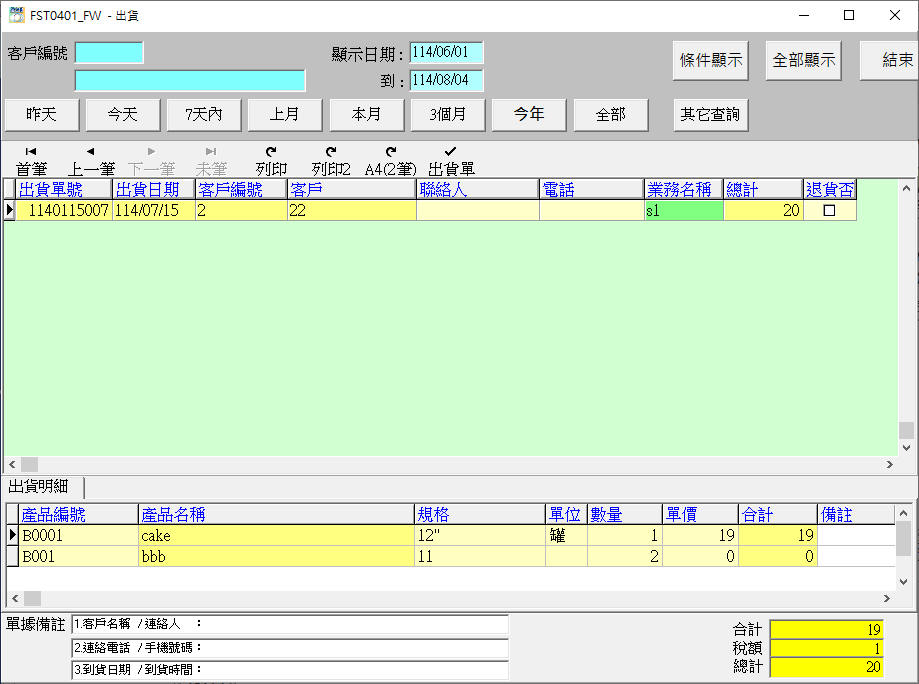
Task: Go to first record (首筆)
Action: 31,160
